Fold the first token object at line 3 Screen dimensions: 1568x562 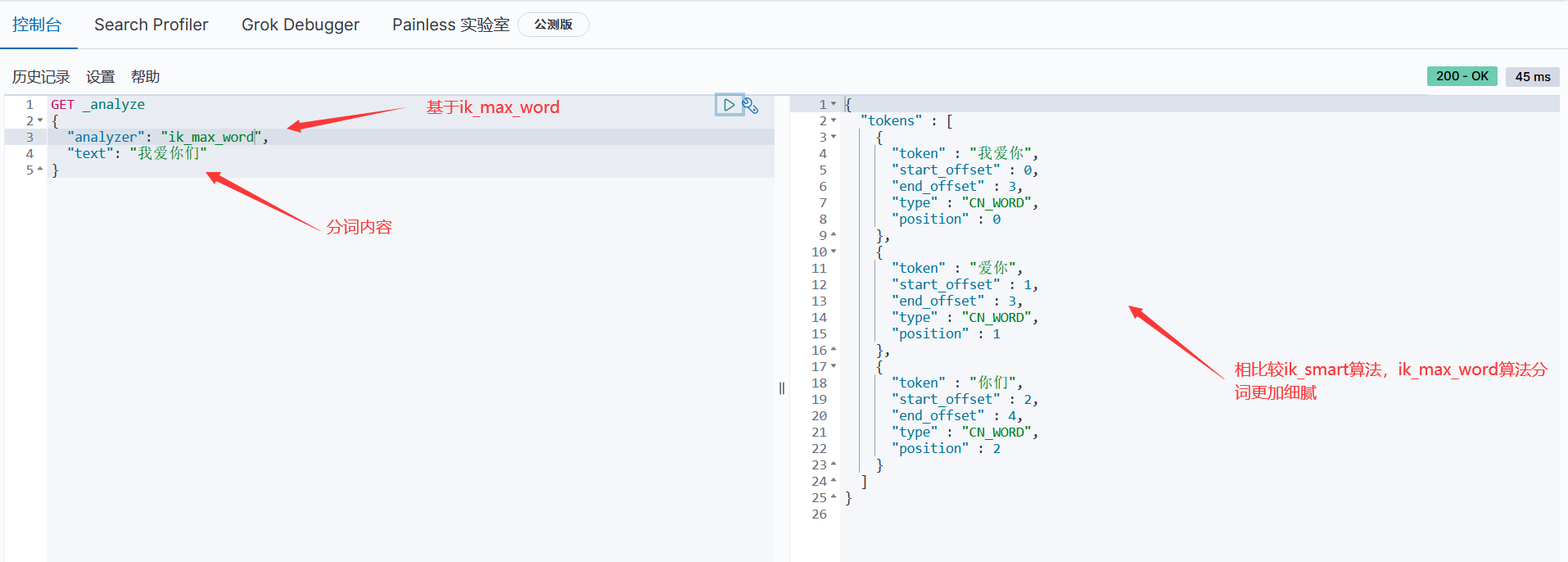834,137
